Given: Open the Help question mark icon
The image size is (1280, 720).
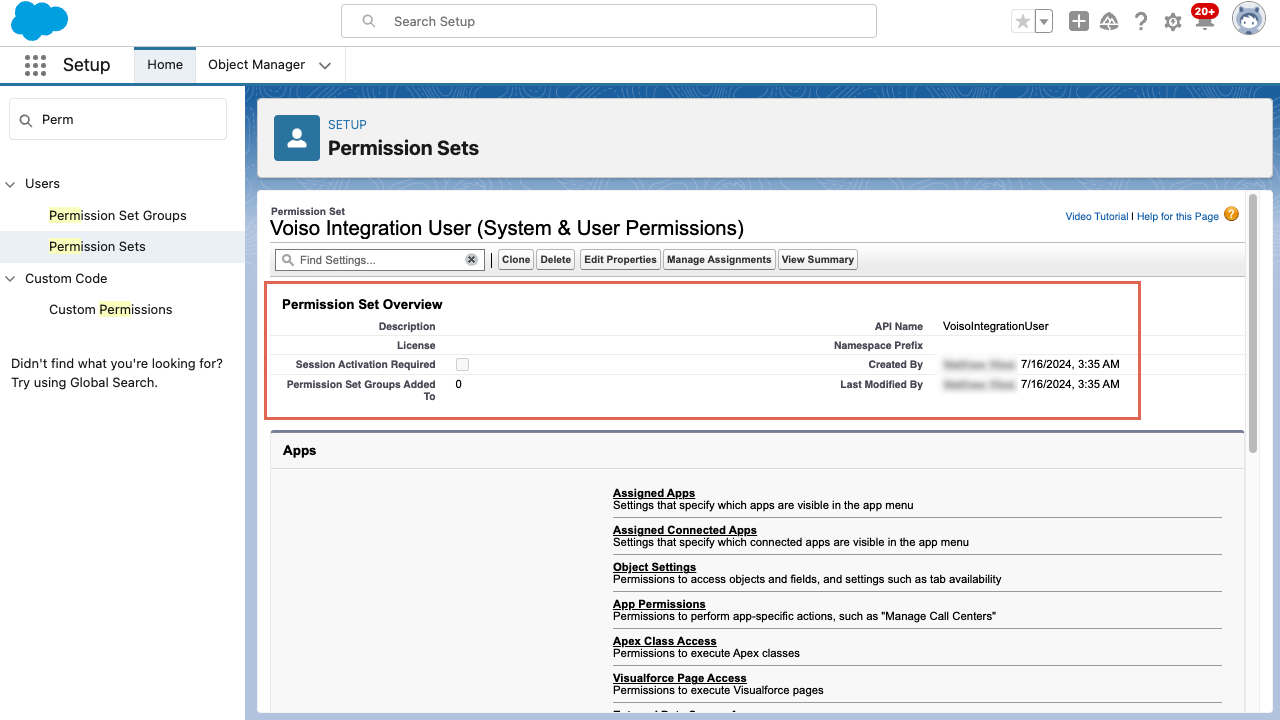Looking at the screenshot, I should (1141, 21).
